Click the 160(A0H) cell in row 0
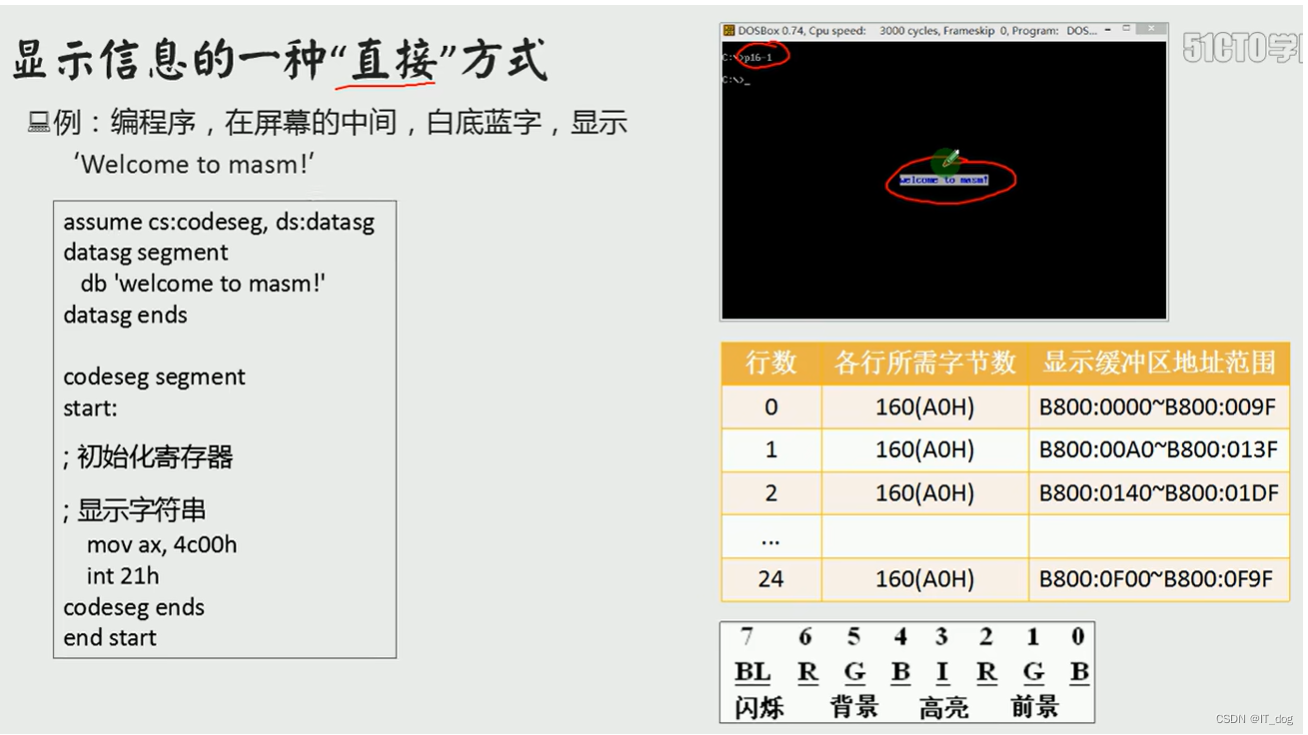This screenshot has width=1308, height=735. pyautogui.click(x=925, y=407)
